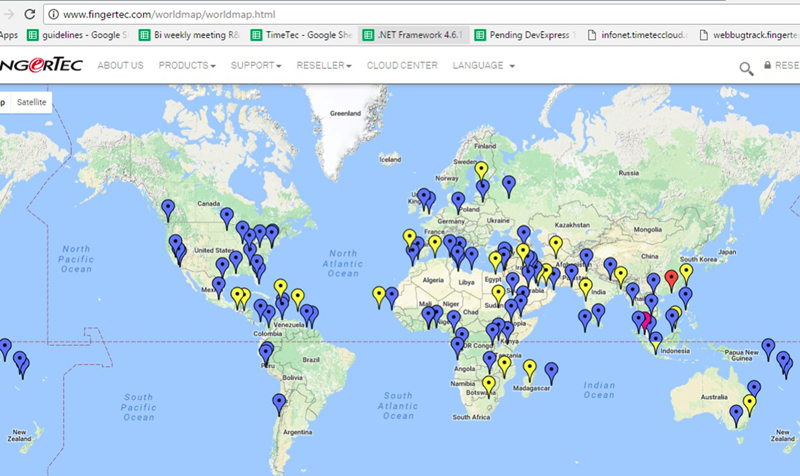Click the blue pin over Papua New Guinea
800x476 pixels.
coord(768,347)
